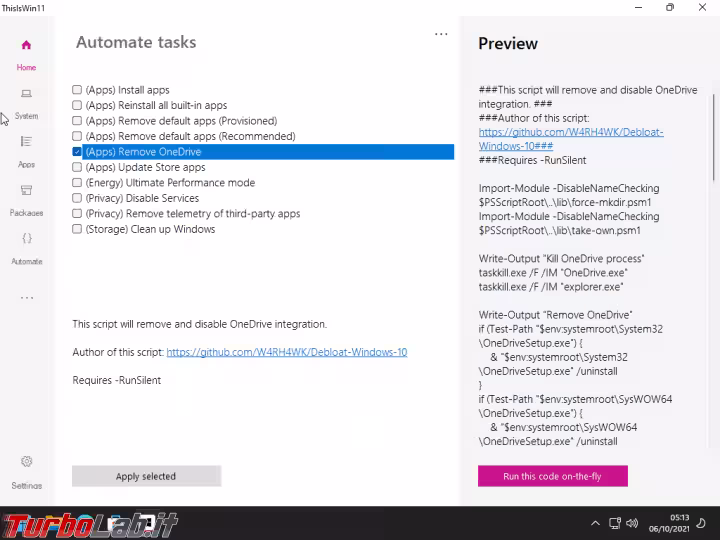This screenshot has height=540, width=720.
Task: Select the '(Apps) Remove OneDrive' row text
Action: (x=143, y=152)
